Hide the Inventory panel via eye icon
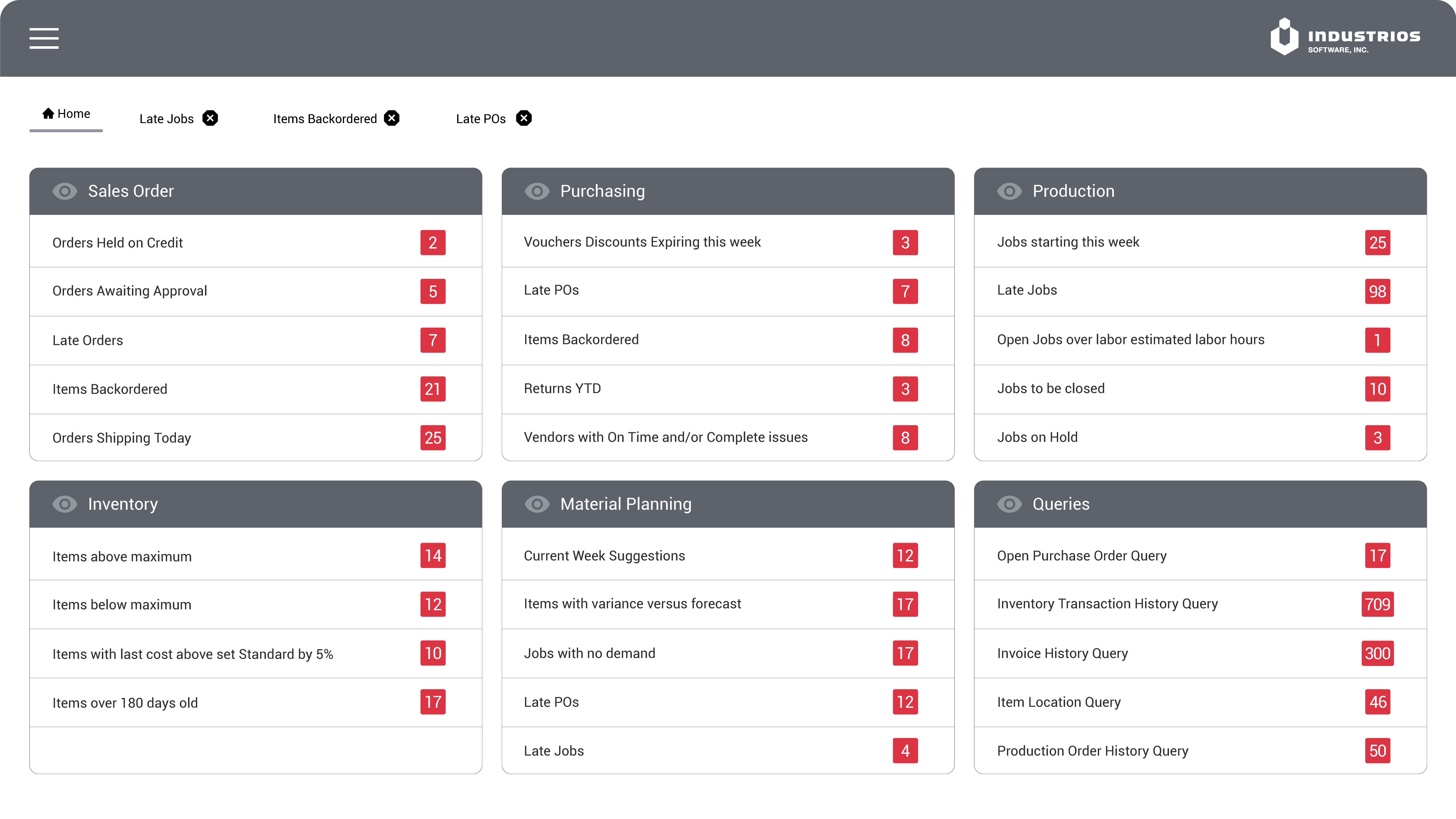 click(x=64, y=504)
